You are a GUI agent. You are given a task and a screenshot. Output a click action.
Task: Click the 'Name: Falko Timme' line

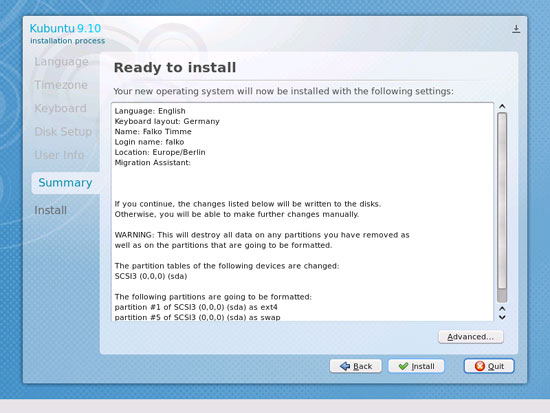tap(153, 132)
